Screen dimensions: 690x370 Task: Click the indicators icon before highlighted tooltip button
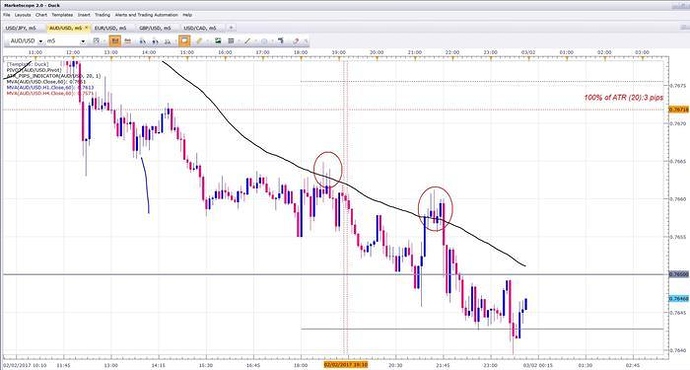[167, 41]
